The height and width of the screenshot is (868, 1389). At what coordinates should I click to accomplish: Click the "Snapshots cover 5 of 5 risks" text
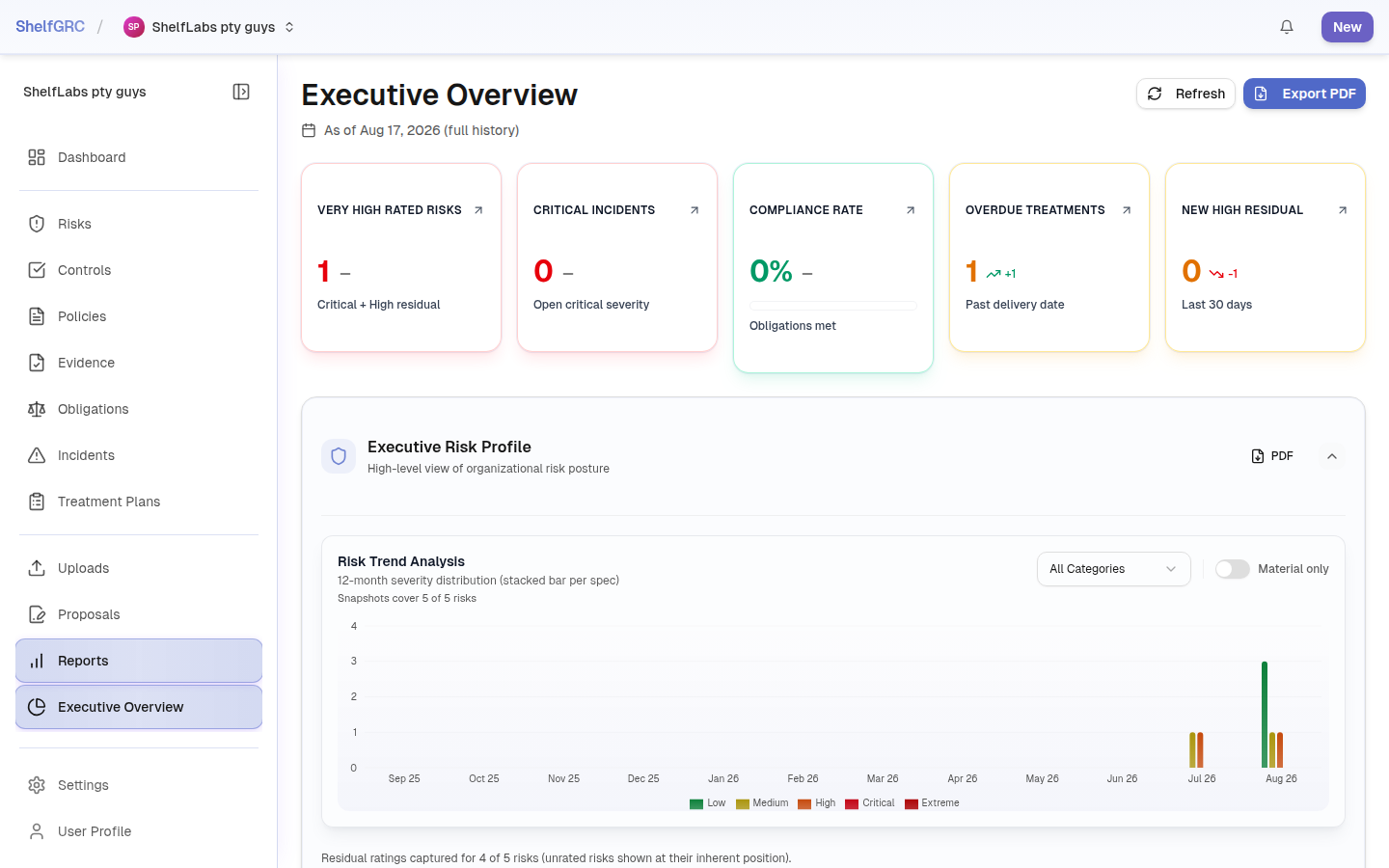pos(407,598)
